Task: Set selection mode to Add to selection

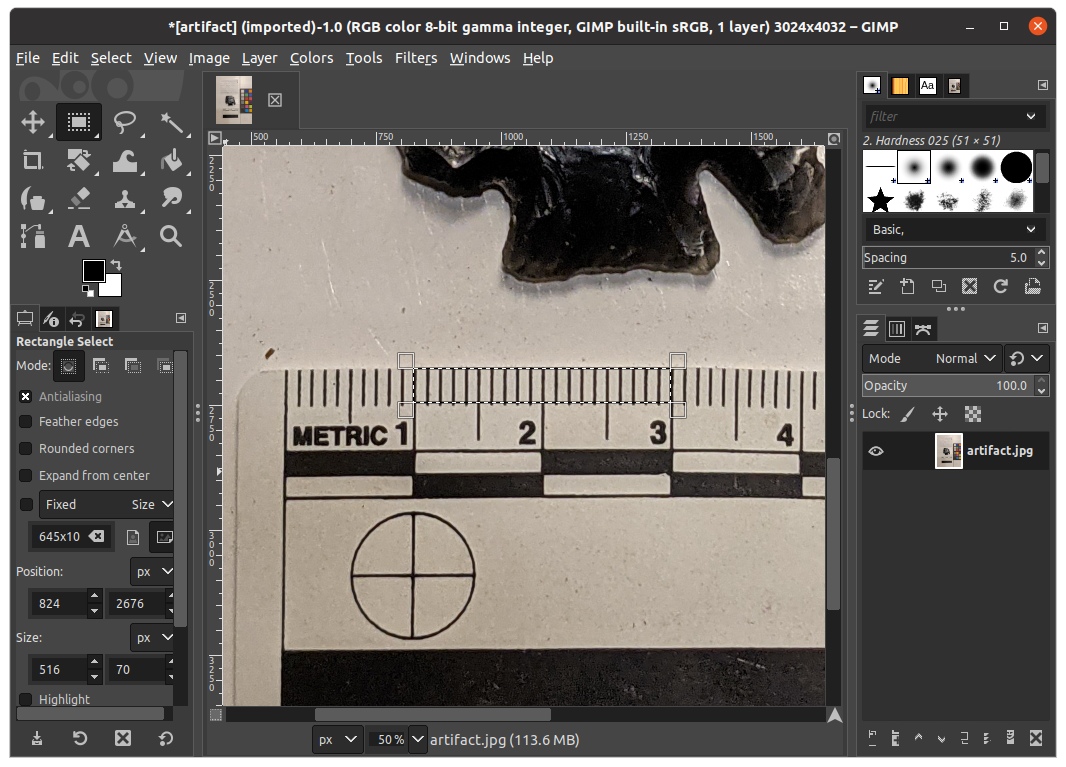Action: pyautogui.click(x=101, y=366)
